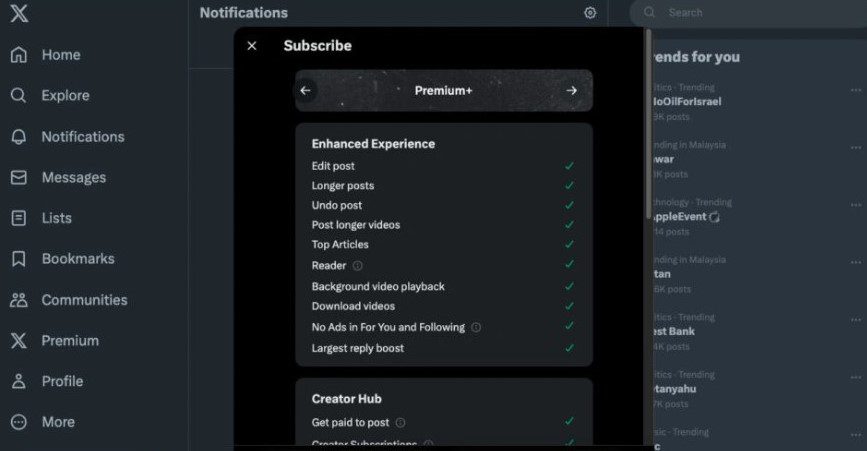Screen dimensions: 867x451
Task: Close the Subscribe dialog
Action: pos(252,46)
